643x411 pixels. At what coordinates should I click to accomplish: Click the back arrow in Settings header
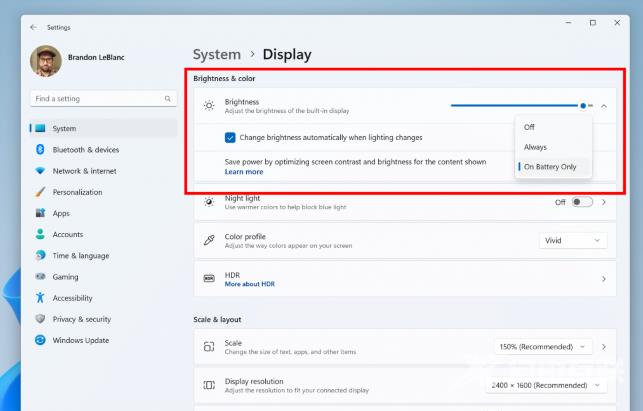click(x=33, y=27)
